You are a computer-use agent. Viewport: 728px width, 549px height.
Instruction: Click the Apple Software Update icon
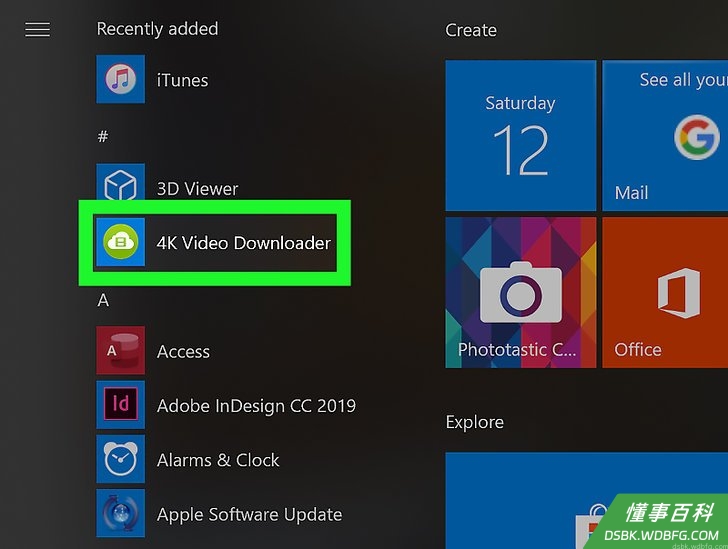pyautogui.click(x=121, y=513)
